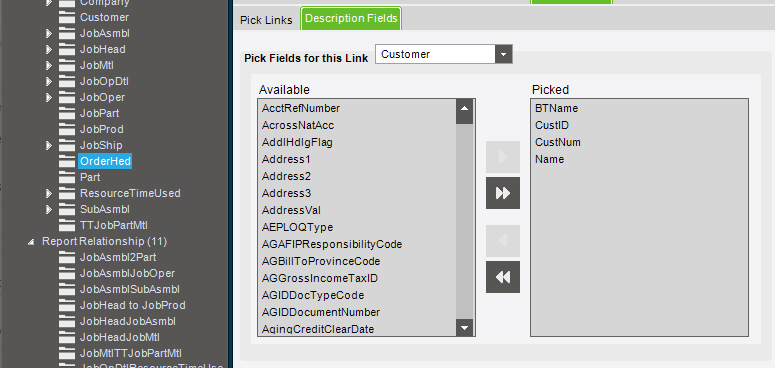Click the Available list scroll-up arrow
The image size is (775, 368).
(464, 108)
